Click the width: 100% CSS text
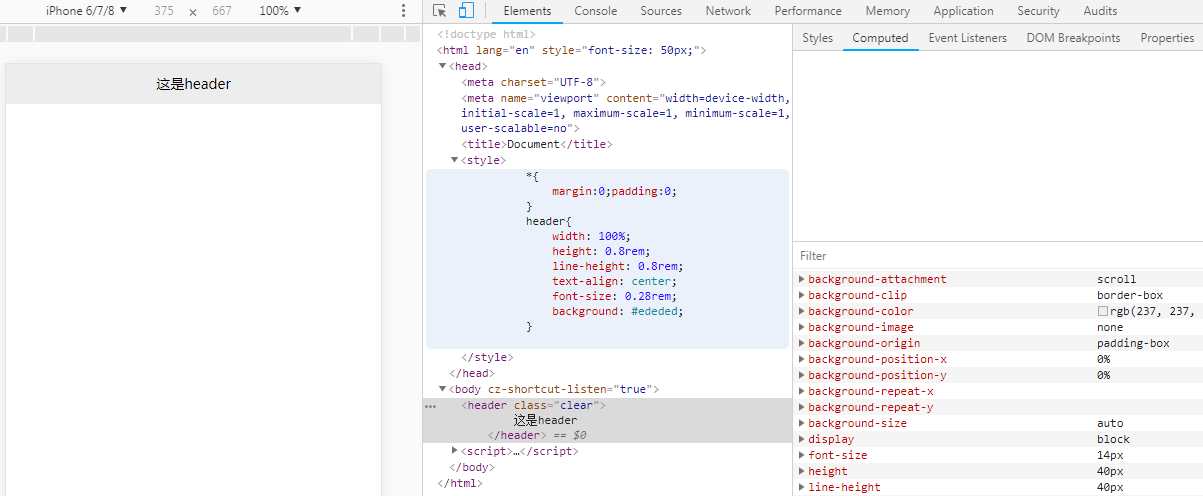Screen dimensions: 1203x496 pyautogui.click(x=592, y=236)
